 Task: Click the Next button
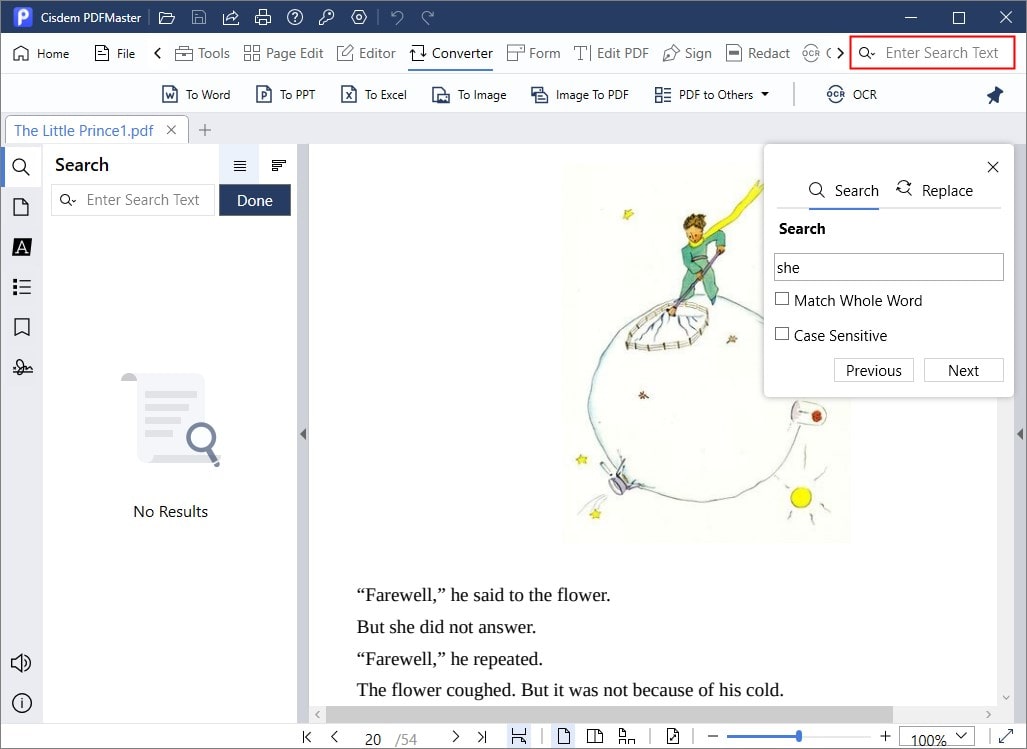point(963,371)
